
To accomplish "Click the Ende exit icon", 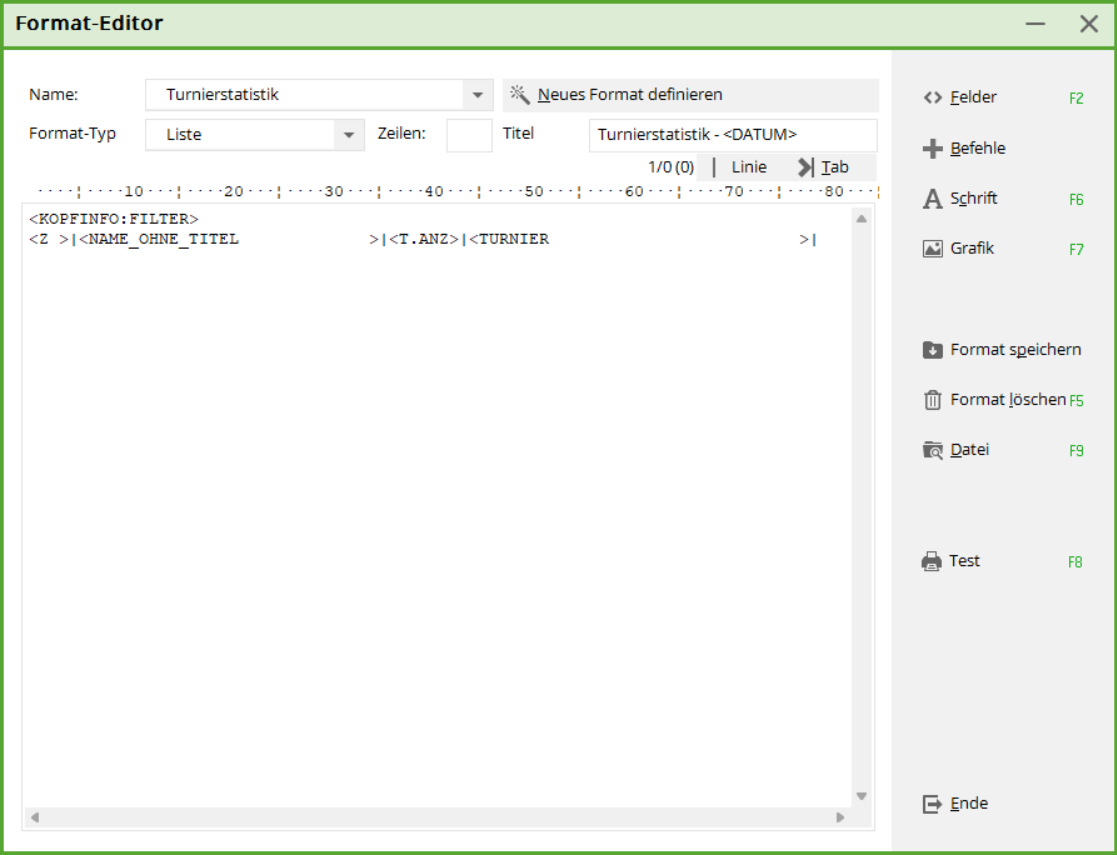I will coord(932,804).
